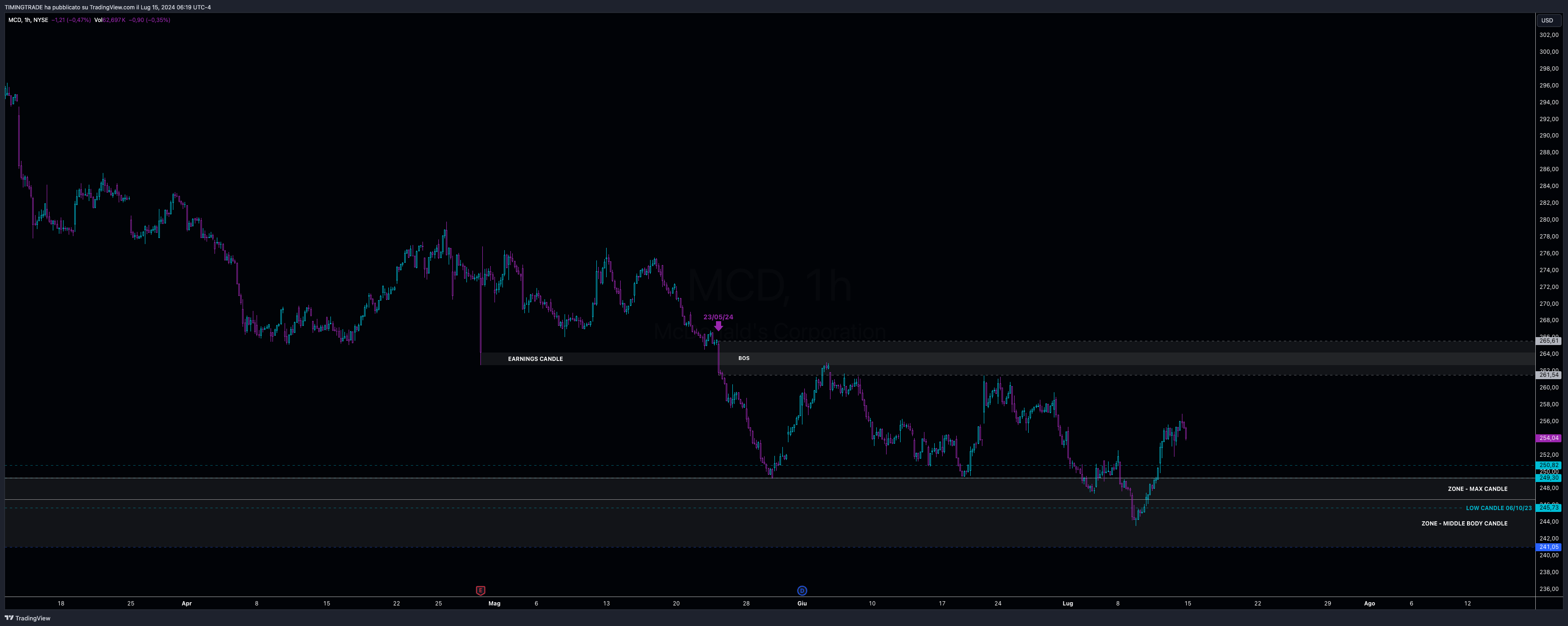This screenshot has height=626, width=1568.
Task: Select the ZONE - MIDDLE BODY CANDLE label
Action: click(x=1464, y=524)
